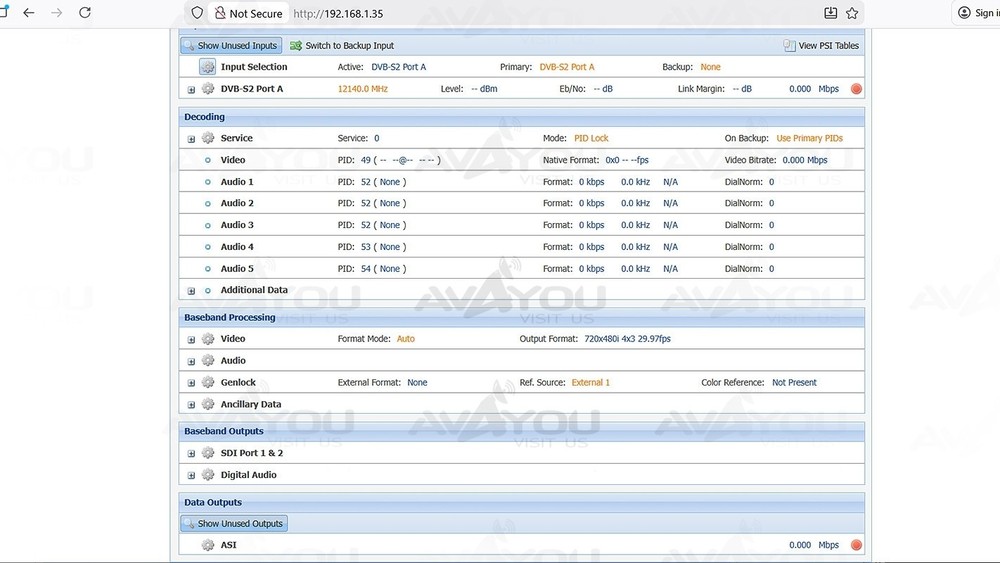The width and height of the screenshot is (1000, 563).
Task: Open View PSI Tables
Action: coord(821,46)
